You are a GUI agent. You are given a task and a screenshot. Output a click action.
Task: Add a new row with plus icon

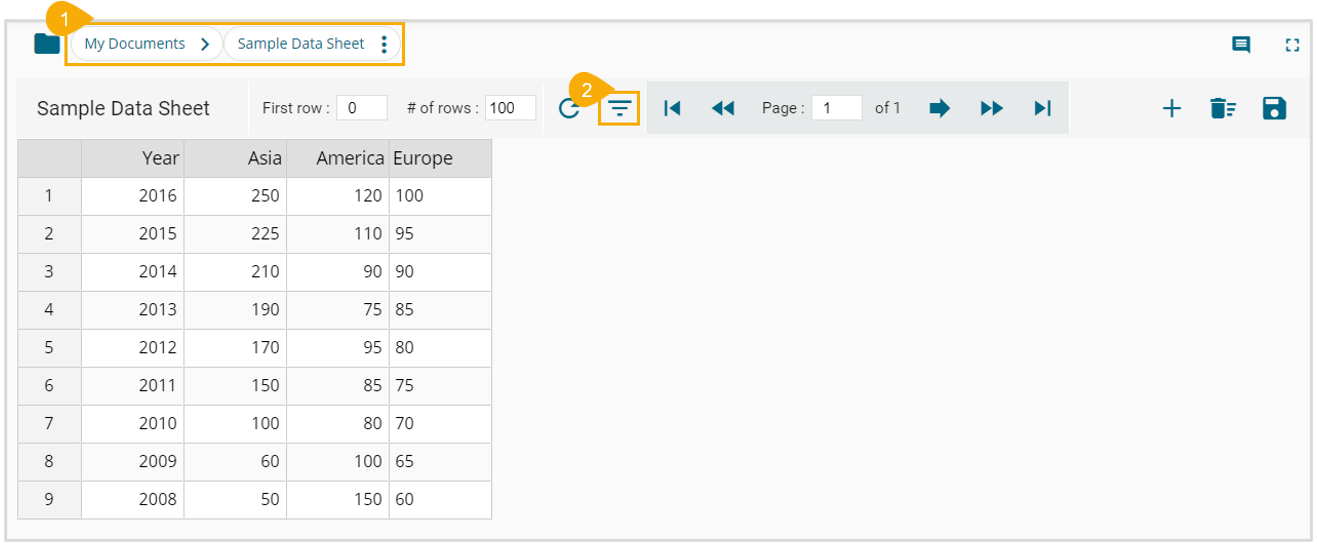click(x=1171, y=109)
